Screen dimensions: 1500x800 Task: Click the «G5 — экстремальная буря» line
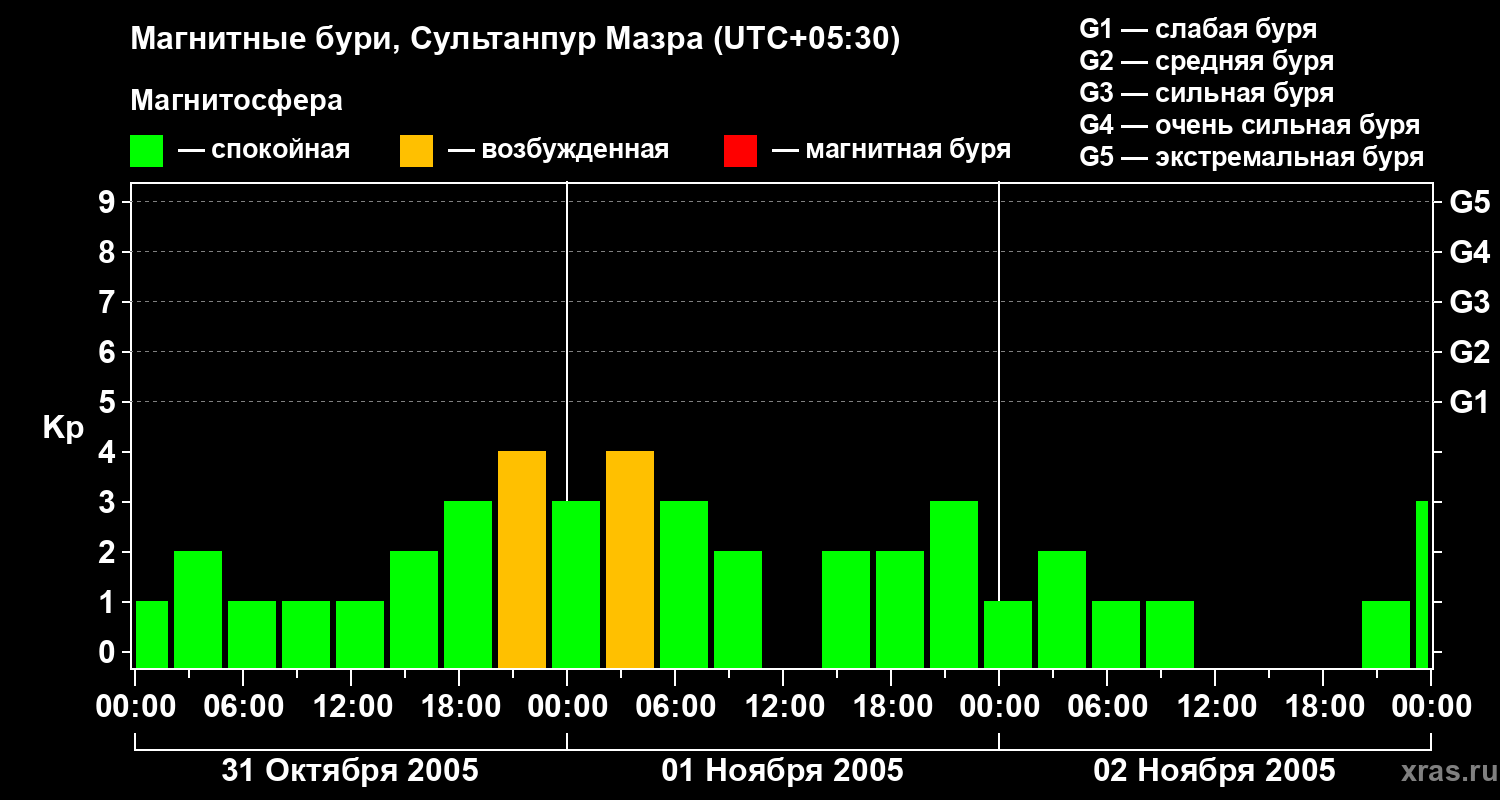point(1252,157)
